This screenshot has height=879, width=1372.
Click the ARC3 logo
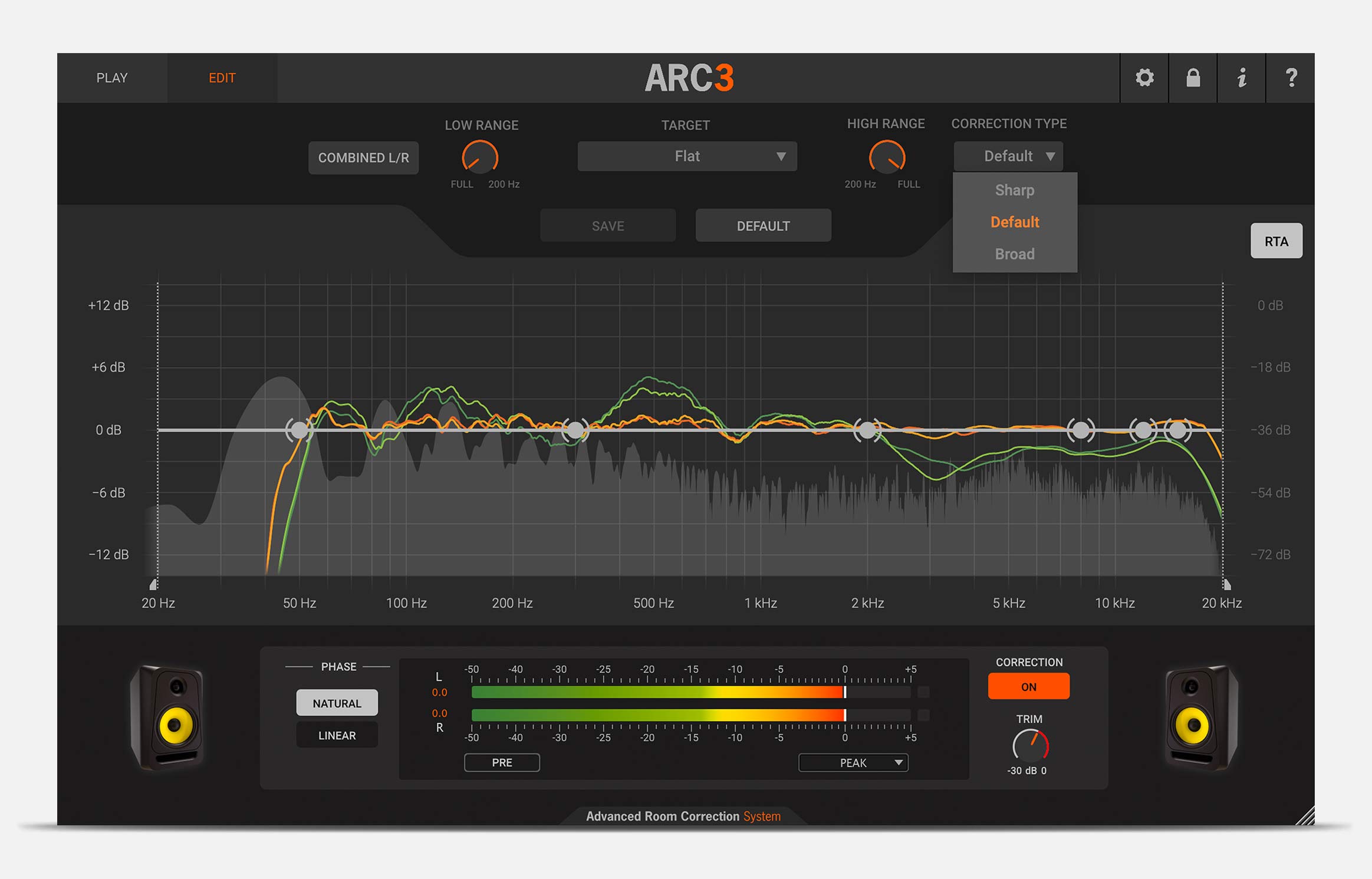click(689, 78)
